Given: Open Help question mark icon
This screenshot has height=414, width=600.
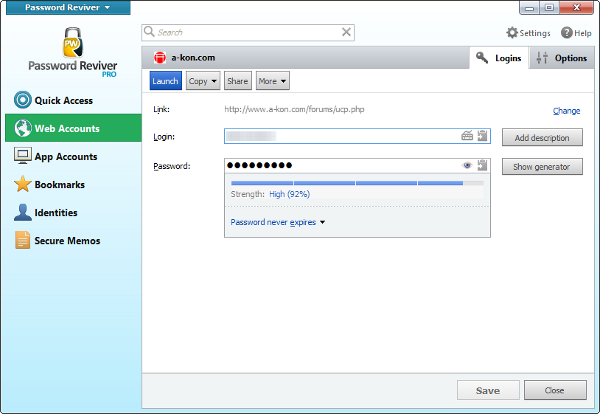Looking at the screenshot, I should click(566, 33).
